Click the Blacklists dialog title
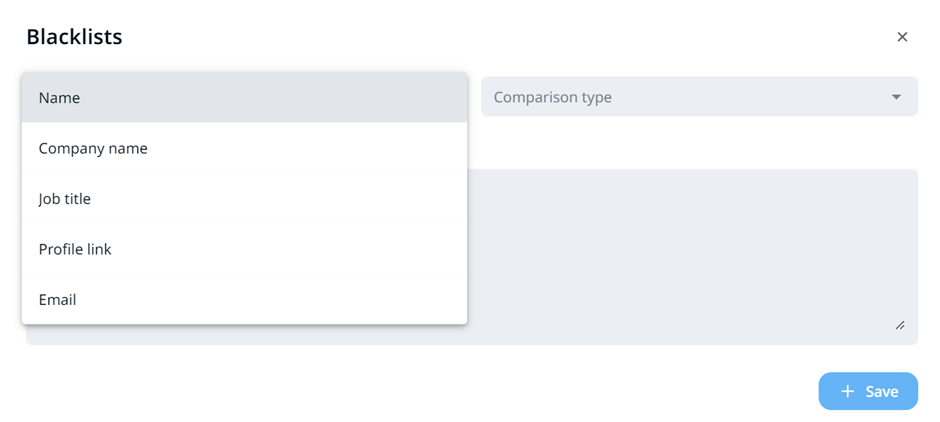 pyautogui.click(x=74, y=37)
